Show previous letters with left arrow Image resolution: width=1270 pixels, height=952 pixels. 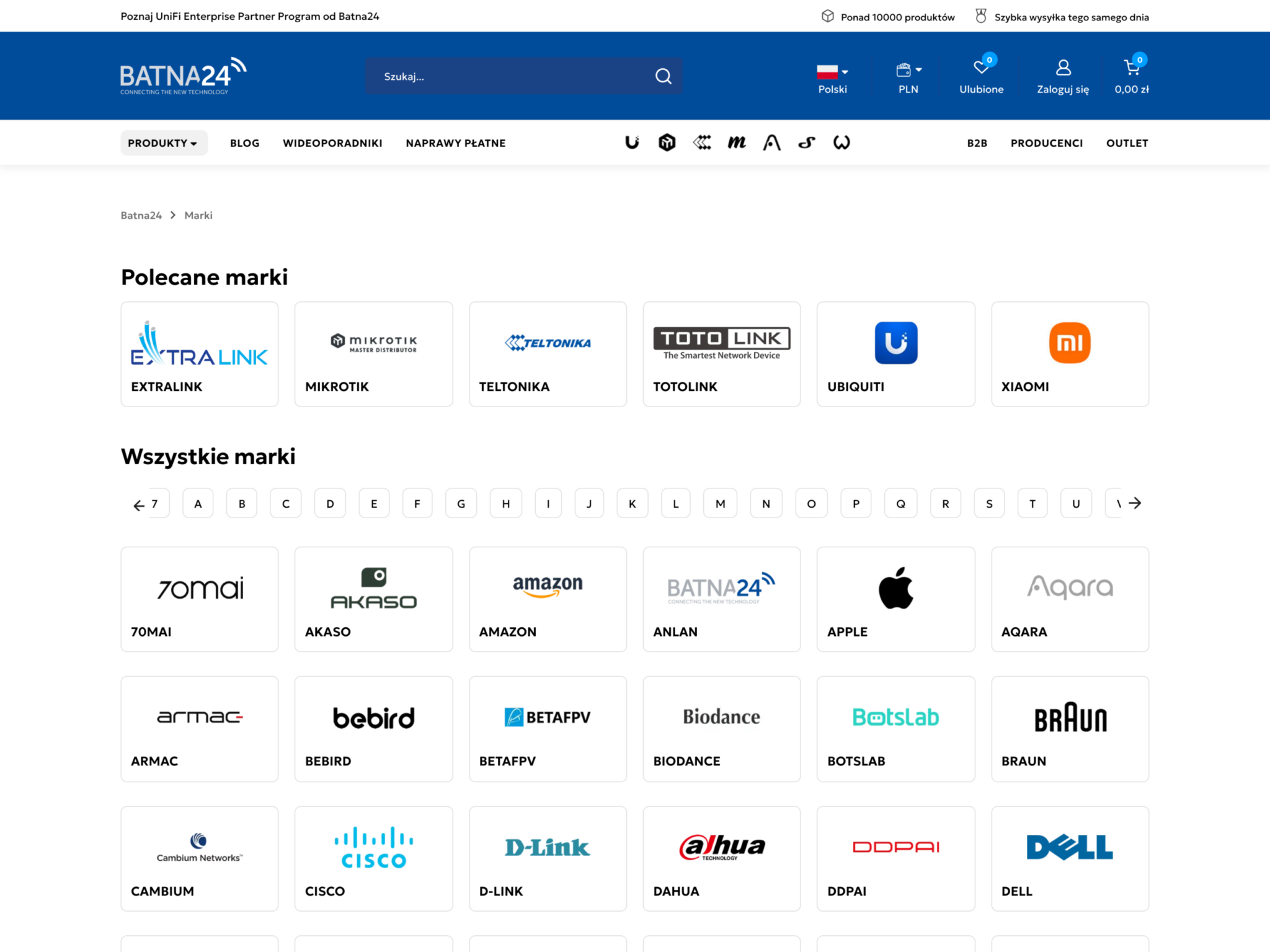tap(139, 506)
